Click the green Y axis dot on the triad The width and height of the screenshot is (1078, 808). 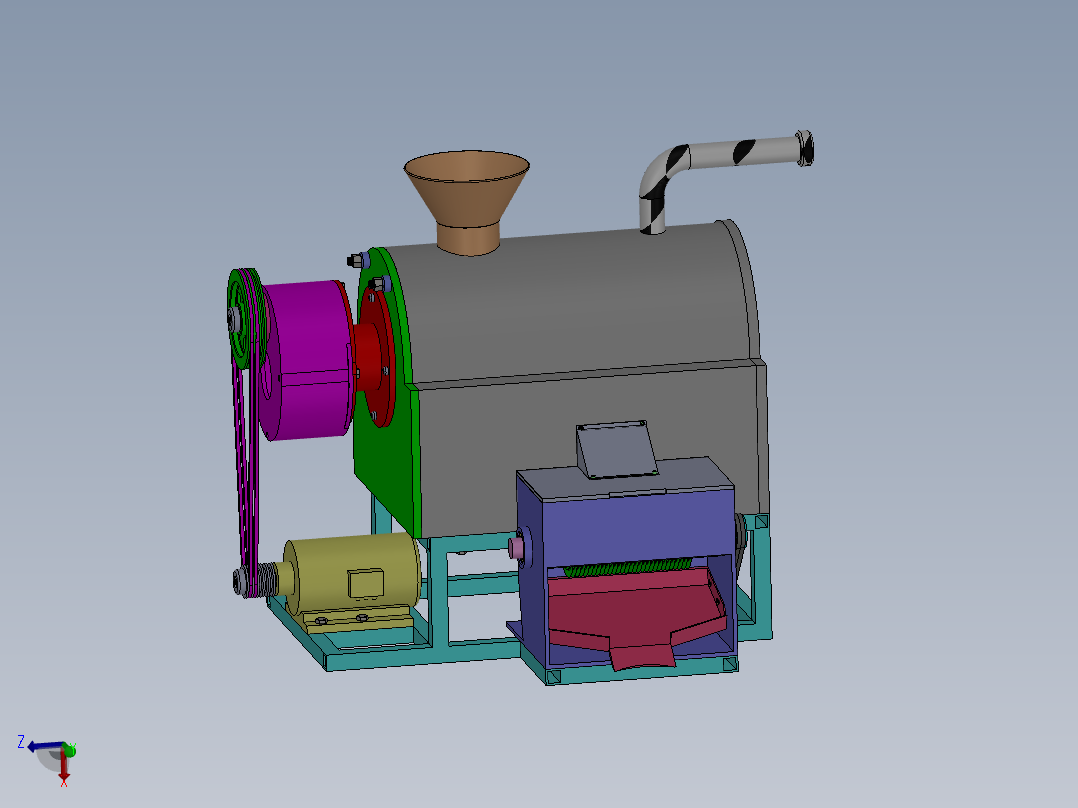(70, 749)
